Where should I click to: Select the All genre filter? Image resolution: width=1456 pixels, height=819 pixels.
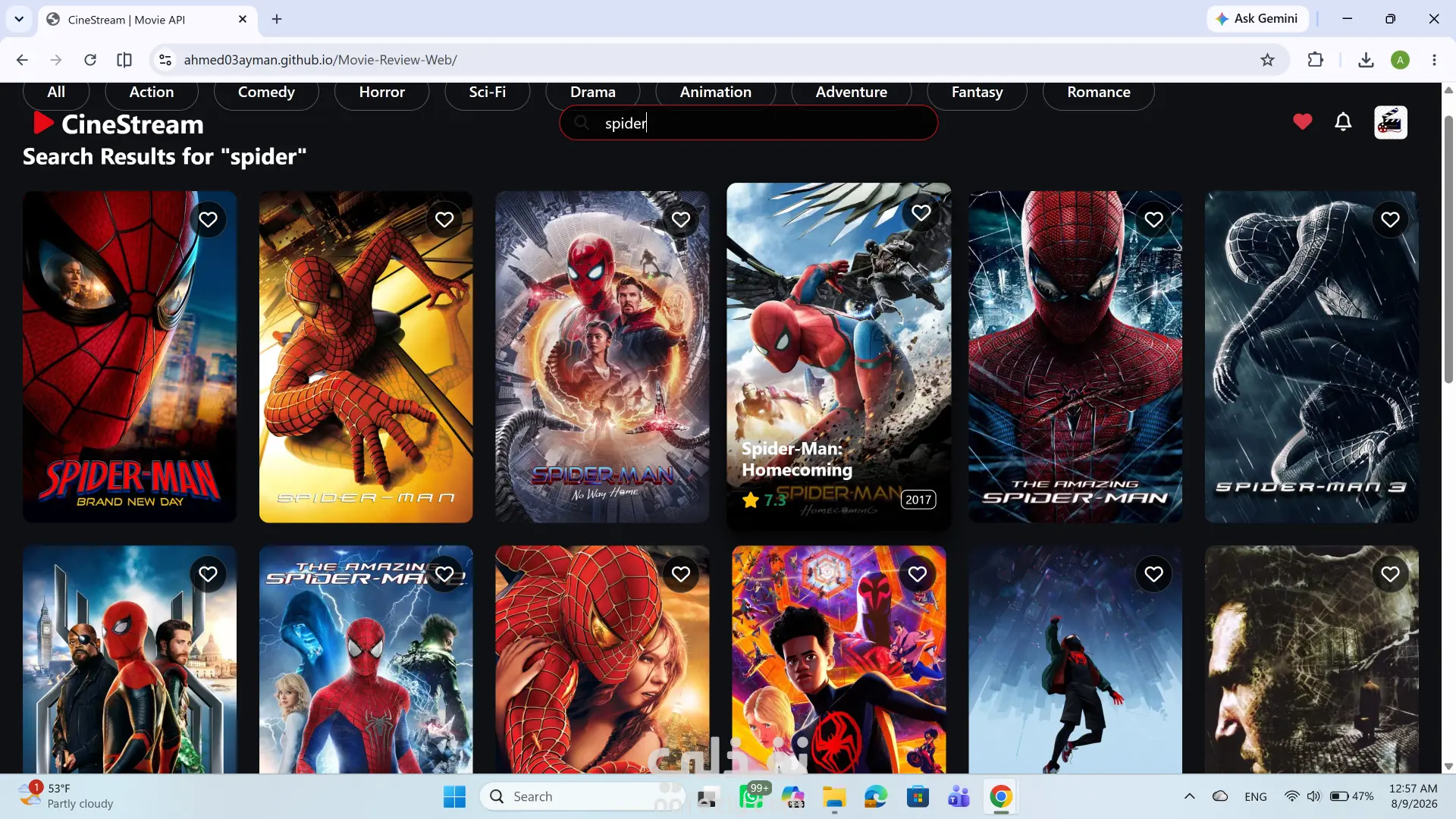point(56,93)
